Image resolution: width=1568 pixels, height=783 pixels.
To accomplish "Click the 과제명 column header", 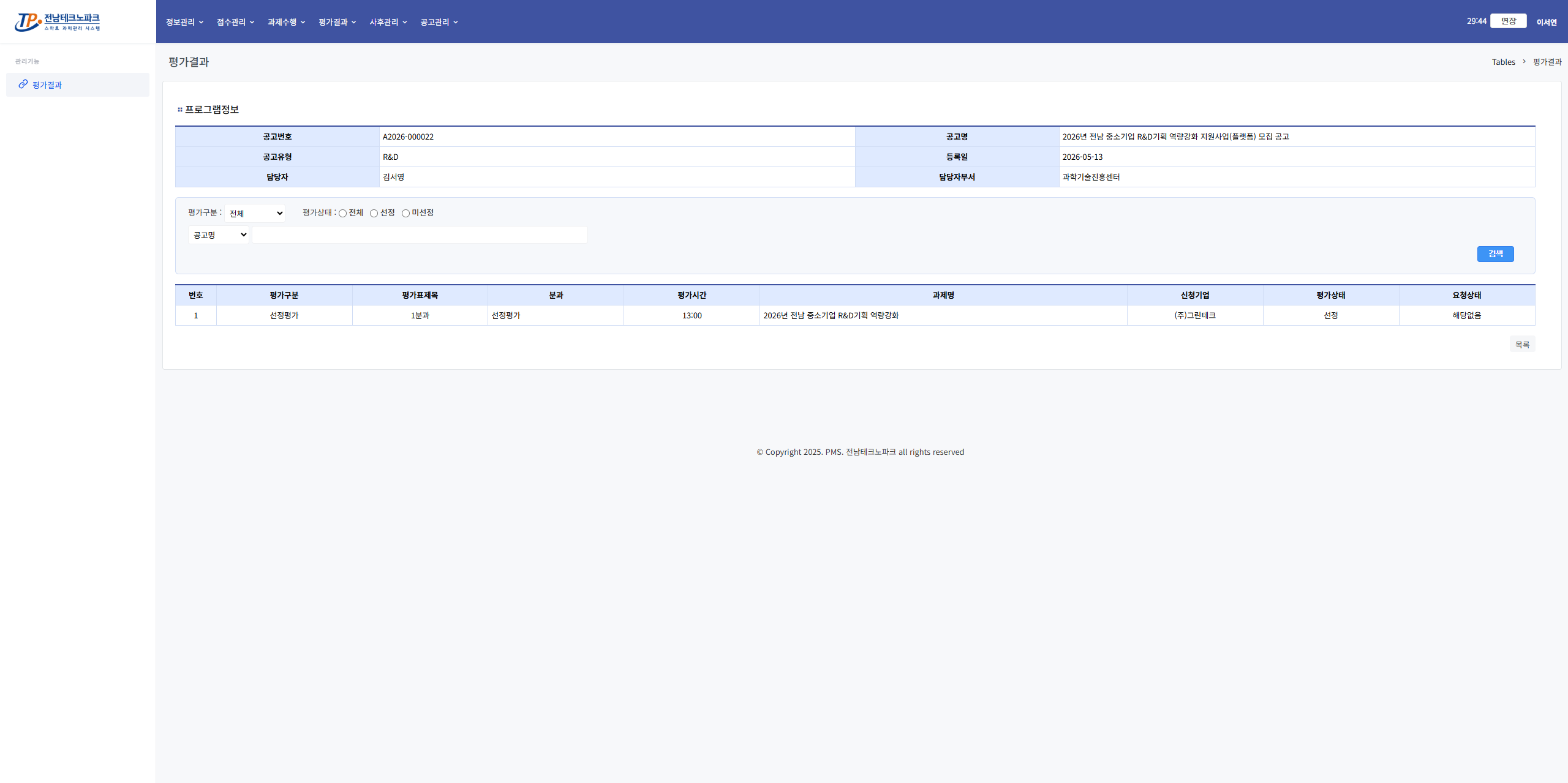I will click(943, 295).
